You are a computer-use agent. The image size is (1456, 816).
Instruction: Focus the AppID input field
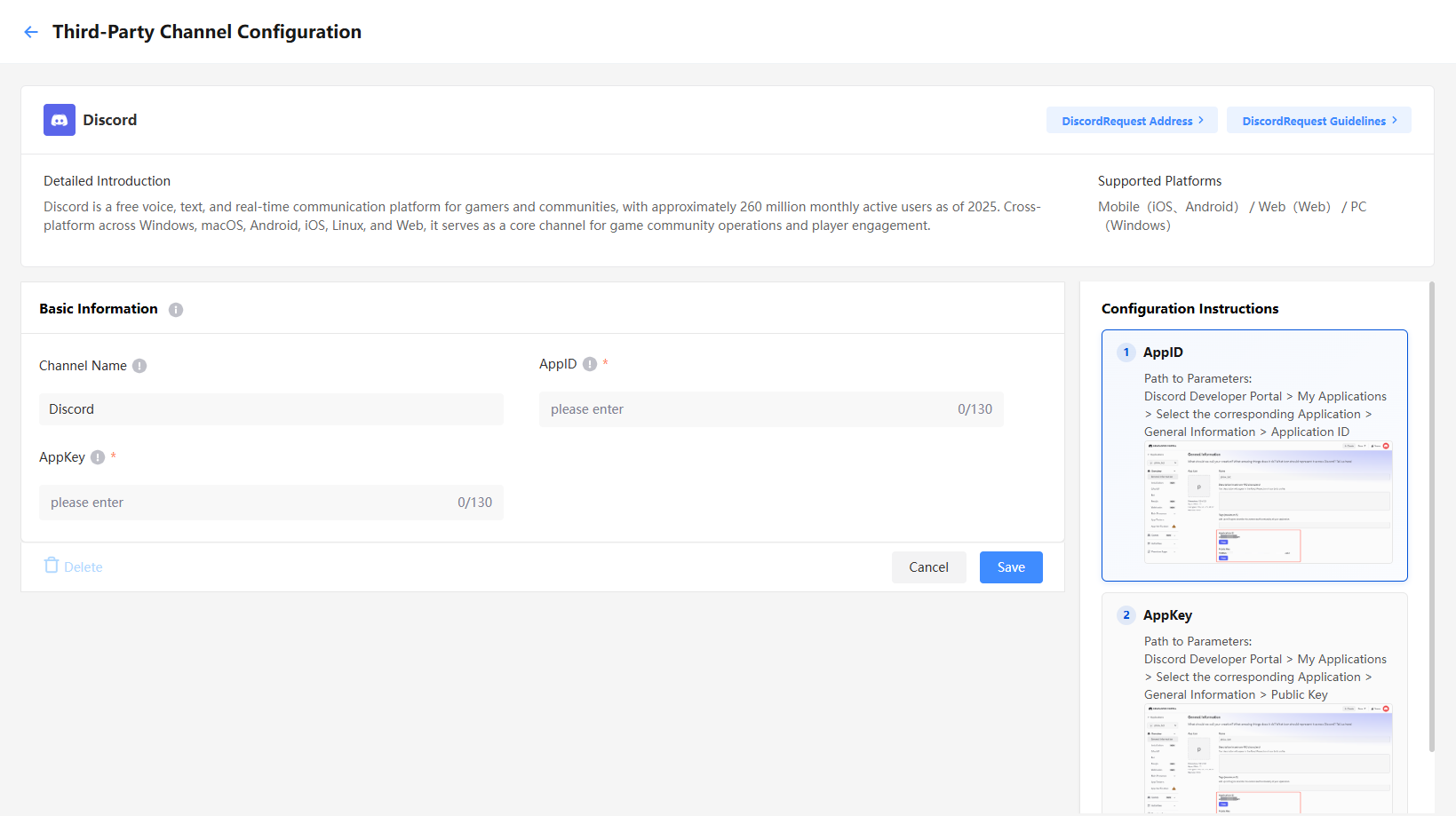pyautogui.click(x=771, y=409)
